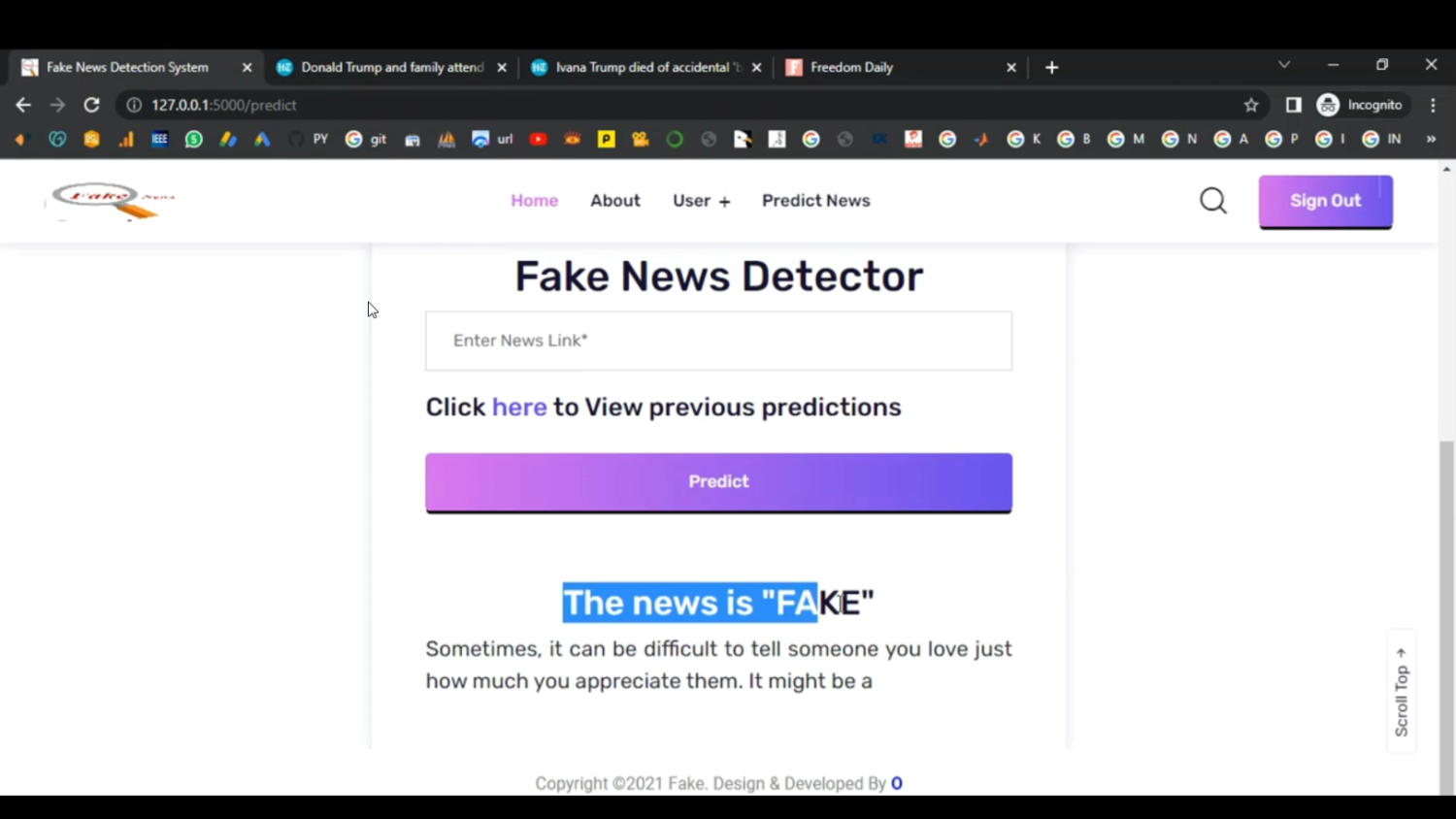Open the yellow video camera bookmark
The height and width of the screenshot is (819, 1456).
(x=640, y=139)
